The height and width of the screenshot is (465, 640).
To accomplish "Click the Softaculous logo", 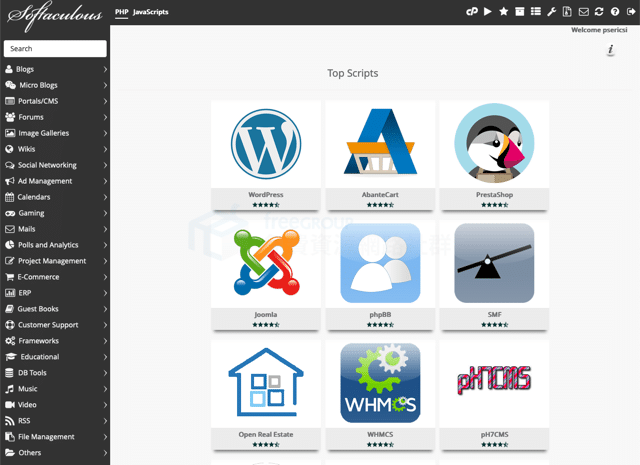I will 55,16.
